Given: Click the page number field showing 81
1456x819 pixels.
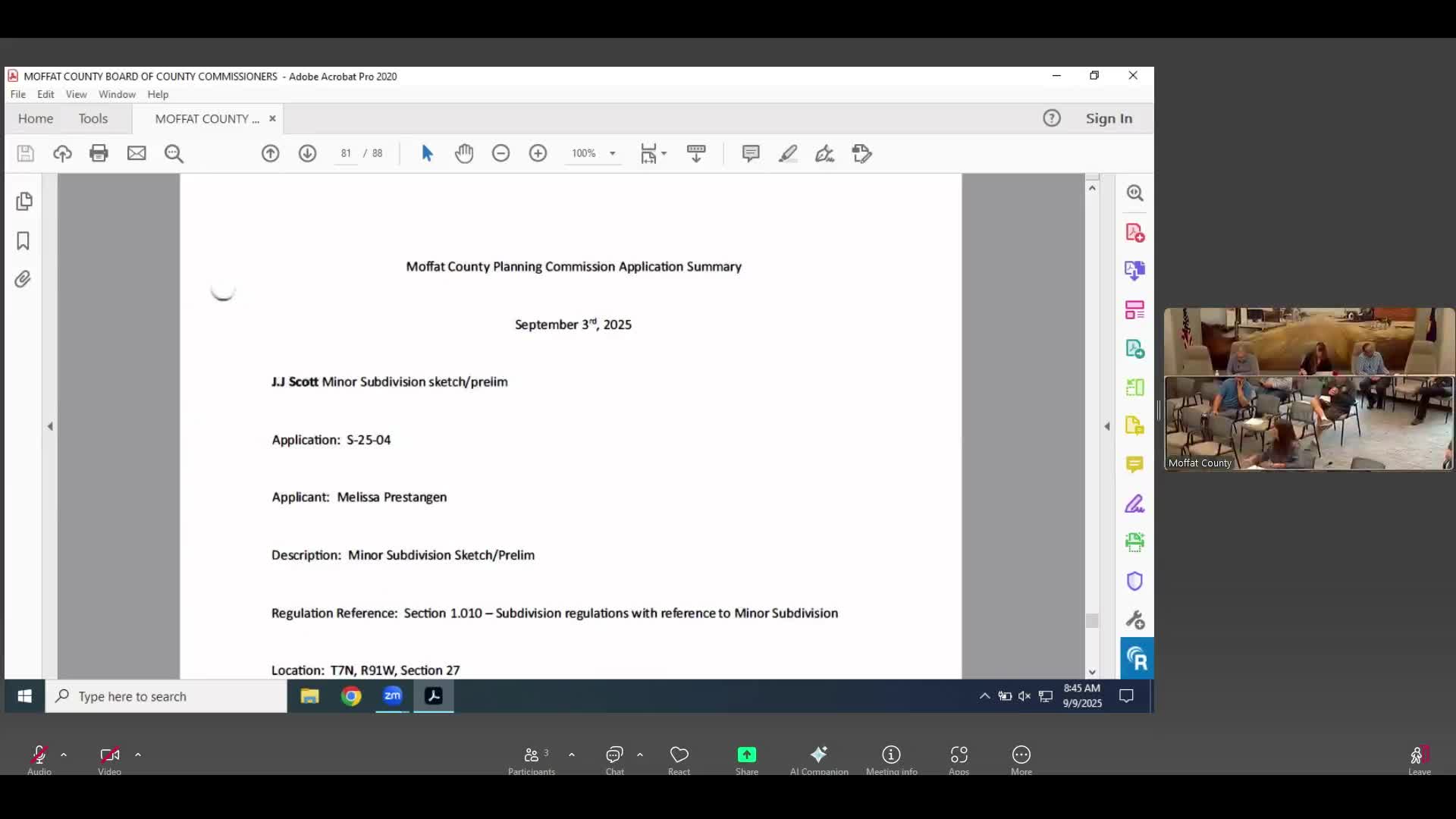Looking at the screenshot, I should [x=346, y=153].
